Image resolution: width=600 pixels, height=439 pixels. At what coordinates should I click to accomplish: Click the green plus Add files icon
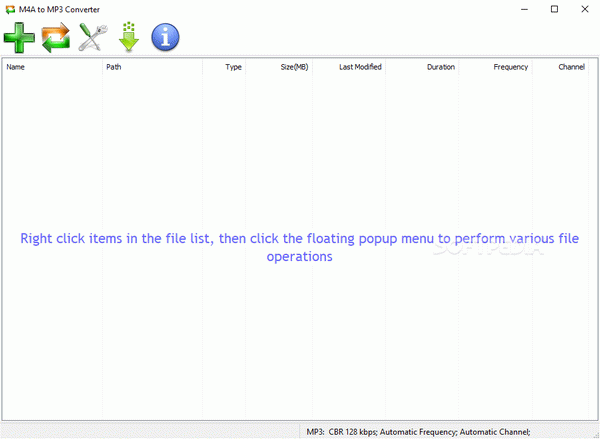click(19, 38)
